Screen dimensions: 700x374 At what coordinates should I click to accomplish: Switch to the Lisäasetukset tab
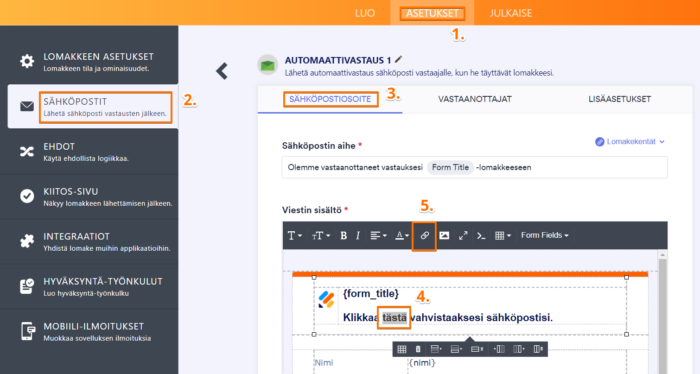click(x=619, y=99)
